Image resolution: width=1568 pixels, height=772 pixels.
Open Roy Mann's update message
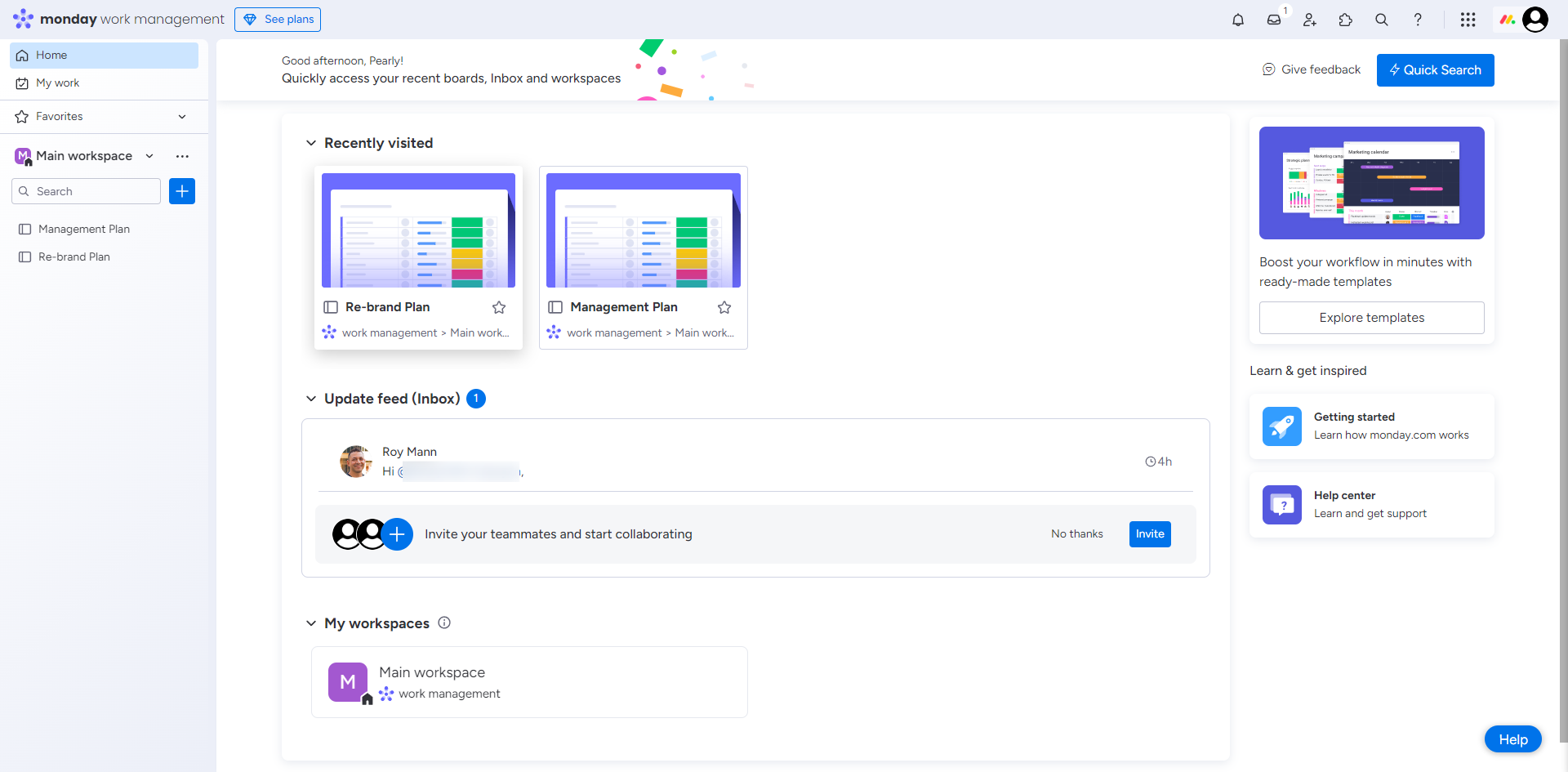click(x=755, y=462)
